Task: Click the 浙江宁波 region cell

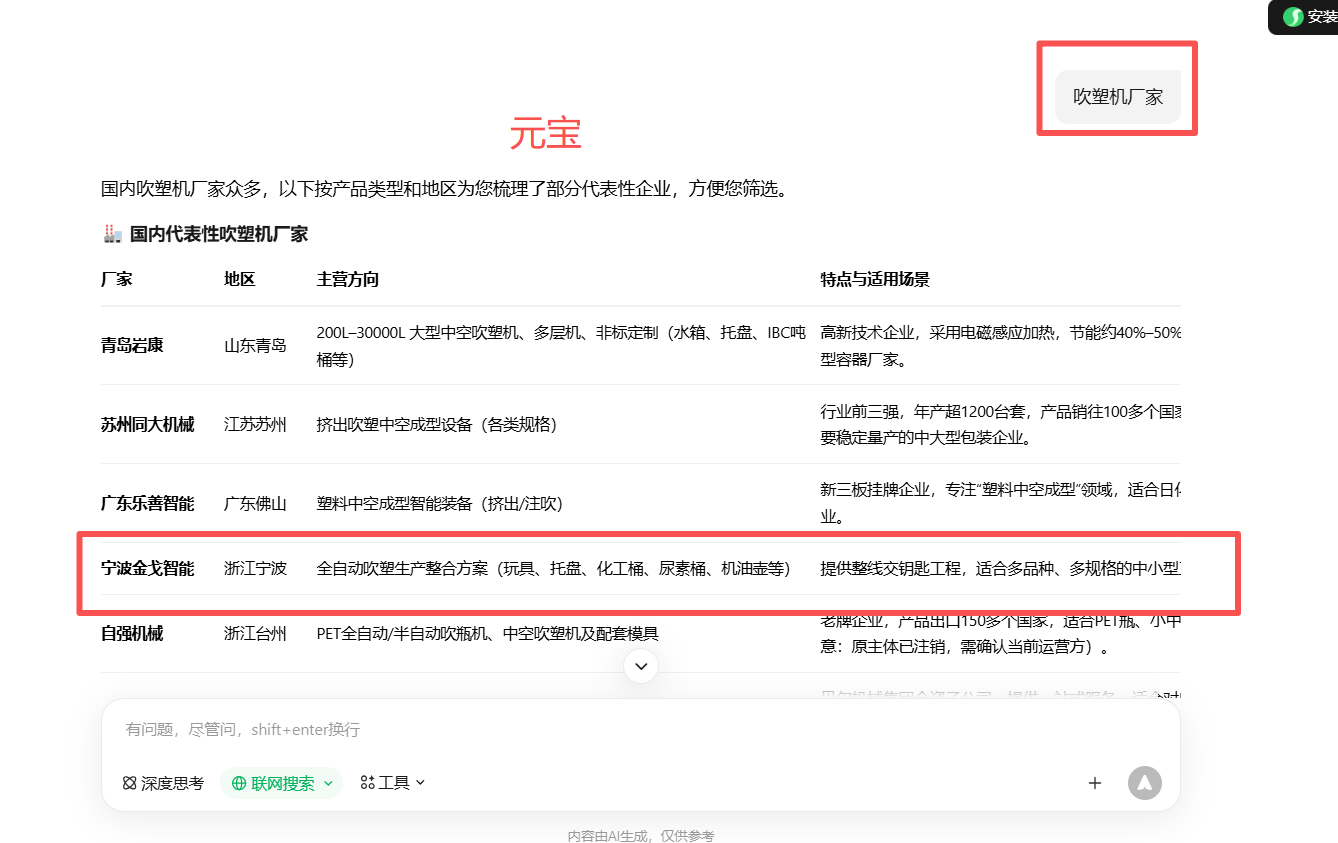Action: 255,568
